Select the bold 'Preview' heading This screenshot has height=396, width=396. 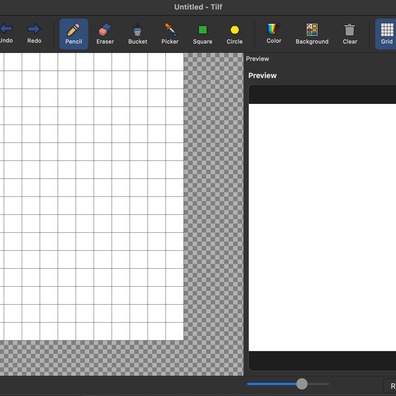[262, 76]
